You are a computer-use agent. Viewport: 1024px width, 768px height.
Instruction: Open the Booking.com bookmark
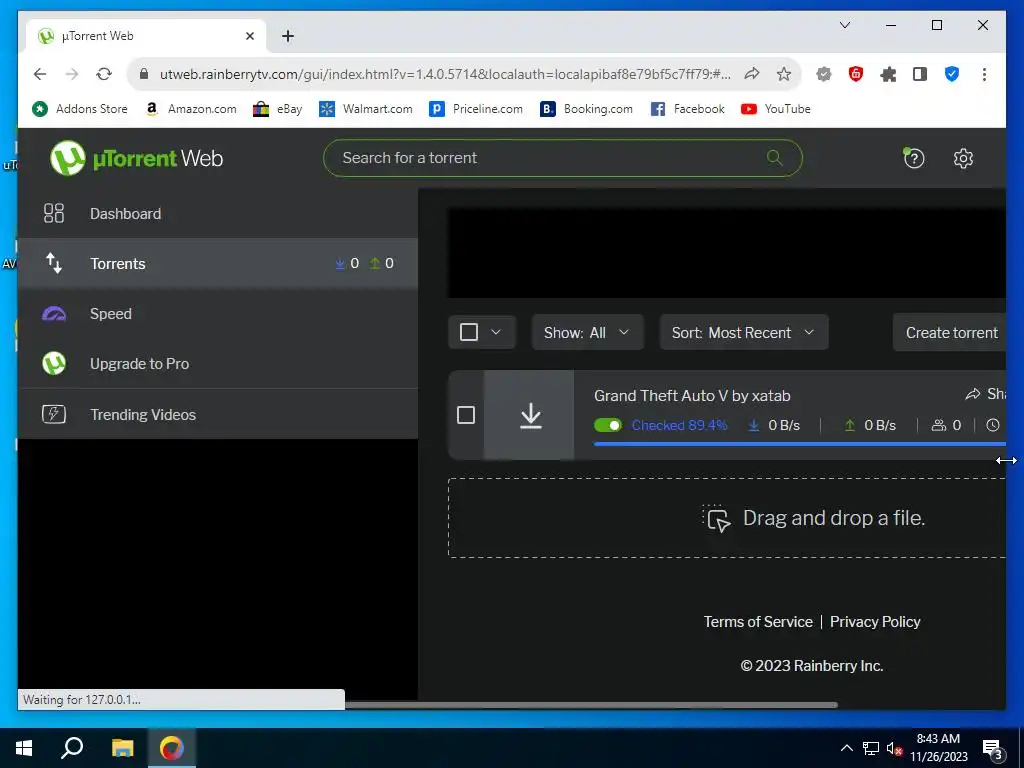[x=586, y=109]
